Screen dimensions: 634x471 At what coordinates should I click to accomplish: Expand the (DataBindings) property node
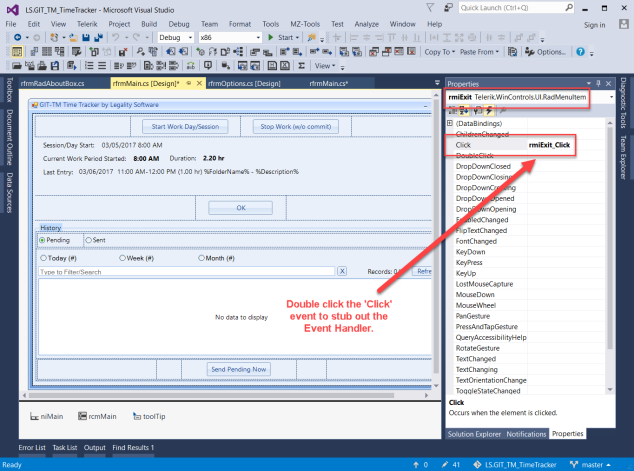coord(450,123)
